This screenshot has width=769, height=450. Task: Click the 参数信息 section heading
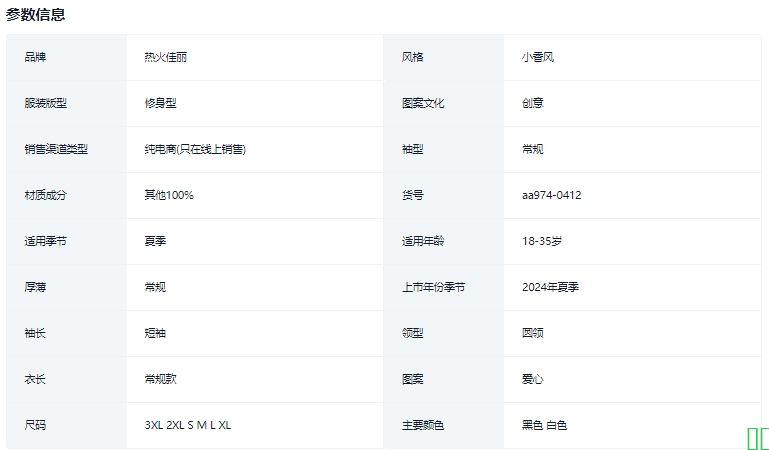(37, 14)
